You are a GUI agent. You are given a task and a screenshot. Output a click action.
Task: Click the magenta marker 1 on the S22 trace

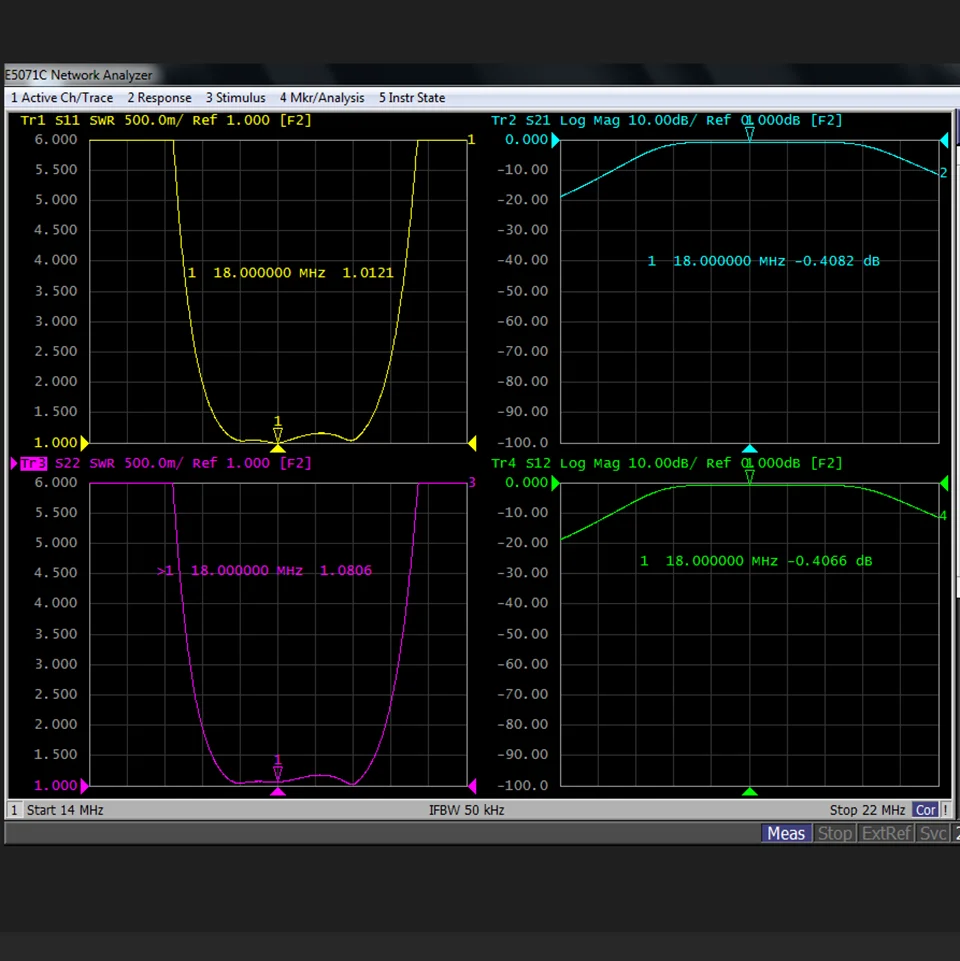[x=278, y=769]
